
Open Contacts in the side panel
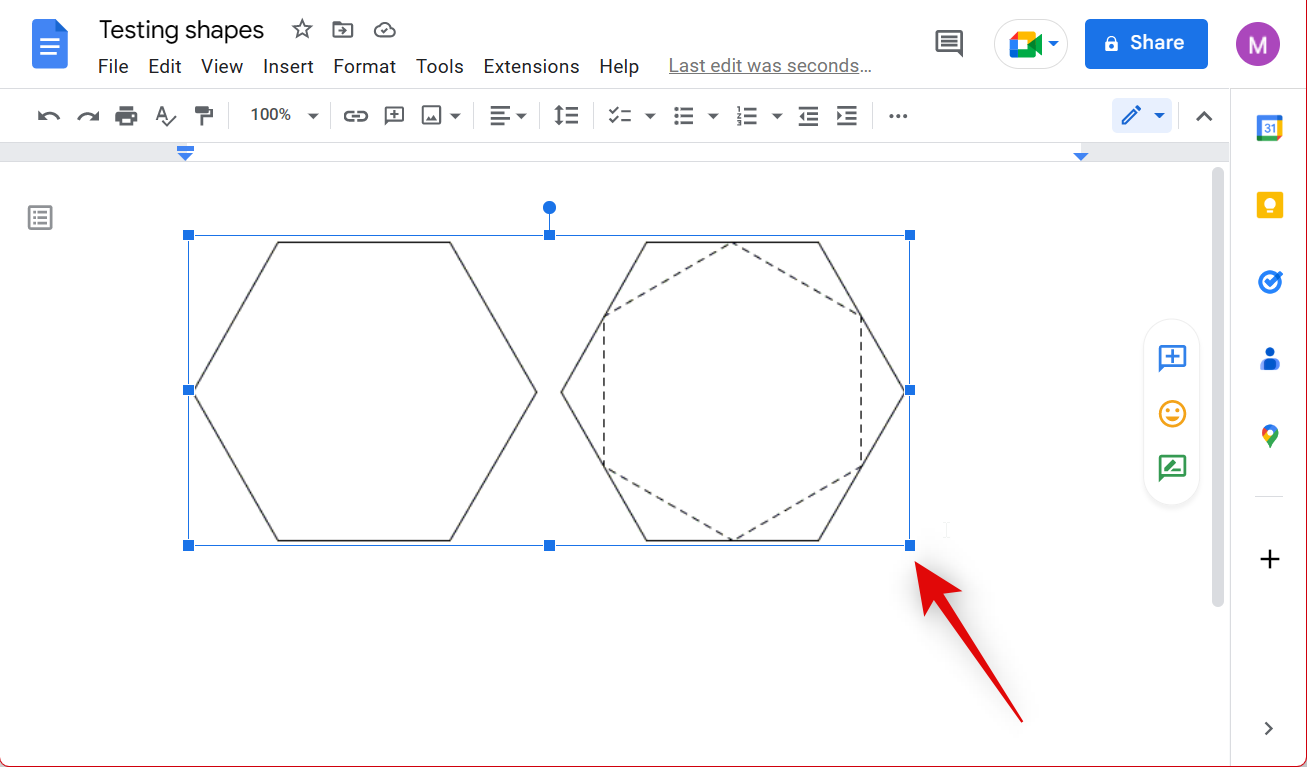click(x=1270, y=359)
